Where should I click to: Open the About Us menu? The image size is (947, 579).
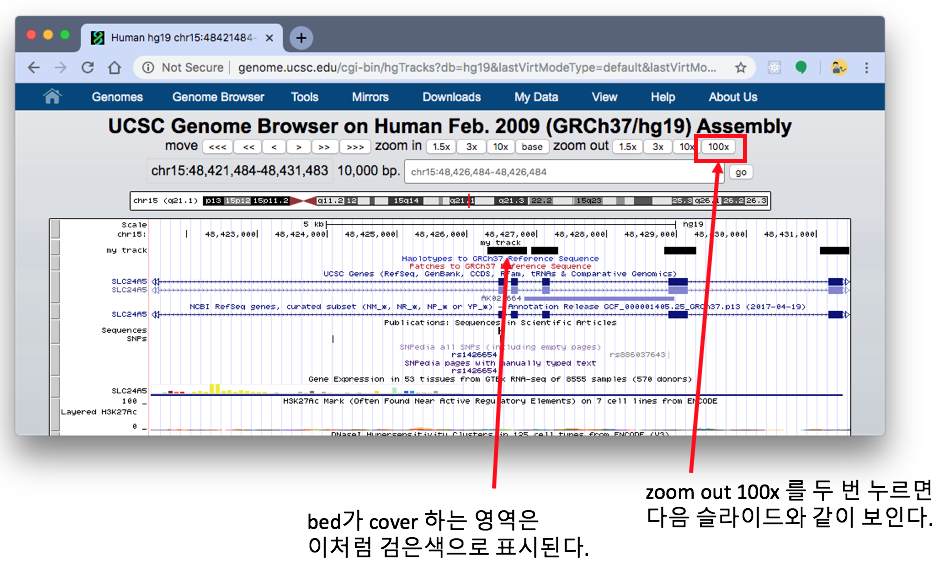733,97
